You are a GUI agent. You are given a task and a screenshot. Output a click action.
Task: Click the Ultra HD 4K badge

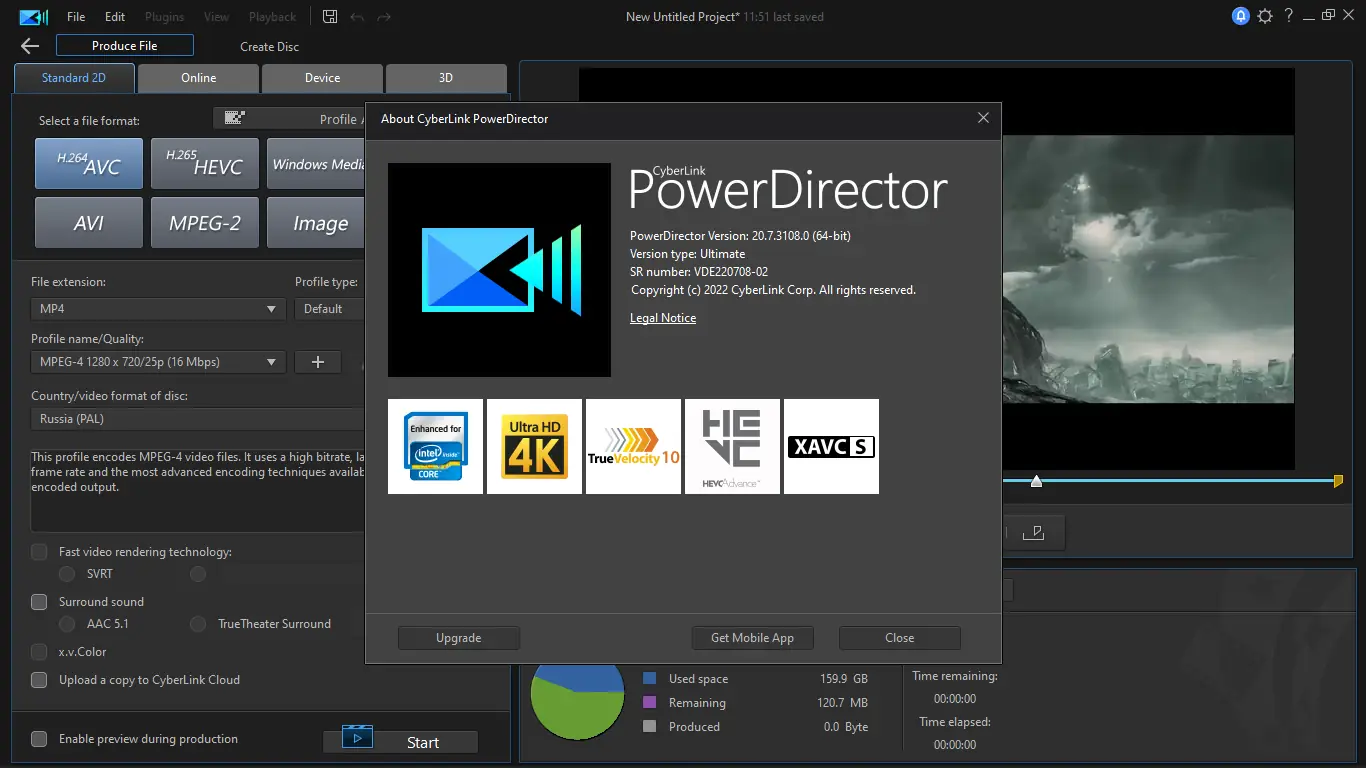coord(534,446)
